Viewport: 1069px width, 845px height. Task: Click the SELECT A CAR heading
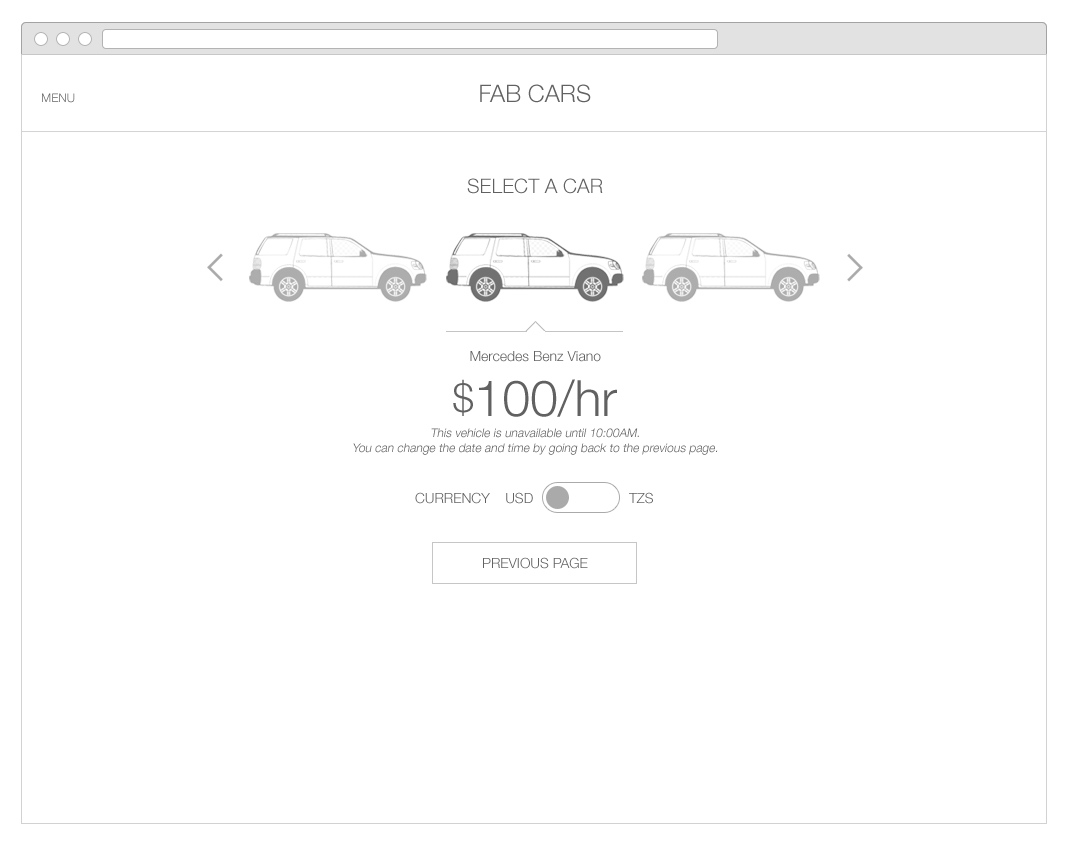(x=534, y=186)
